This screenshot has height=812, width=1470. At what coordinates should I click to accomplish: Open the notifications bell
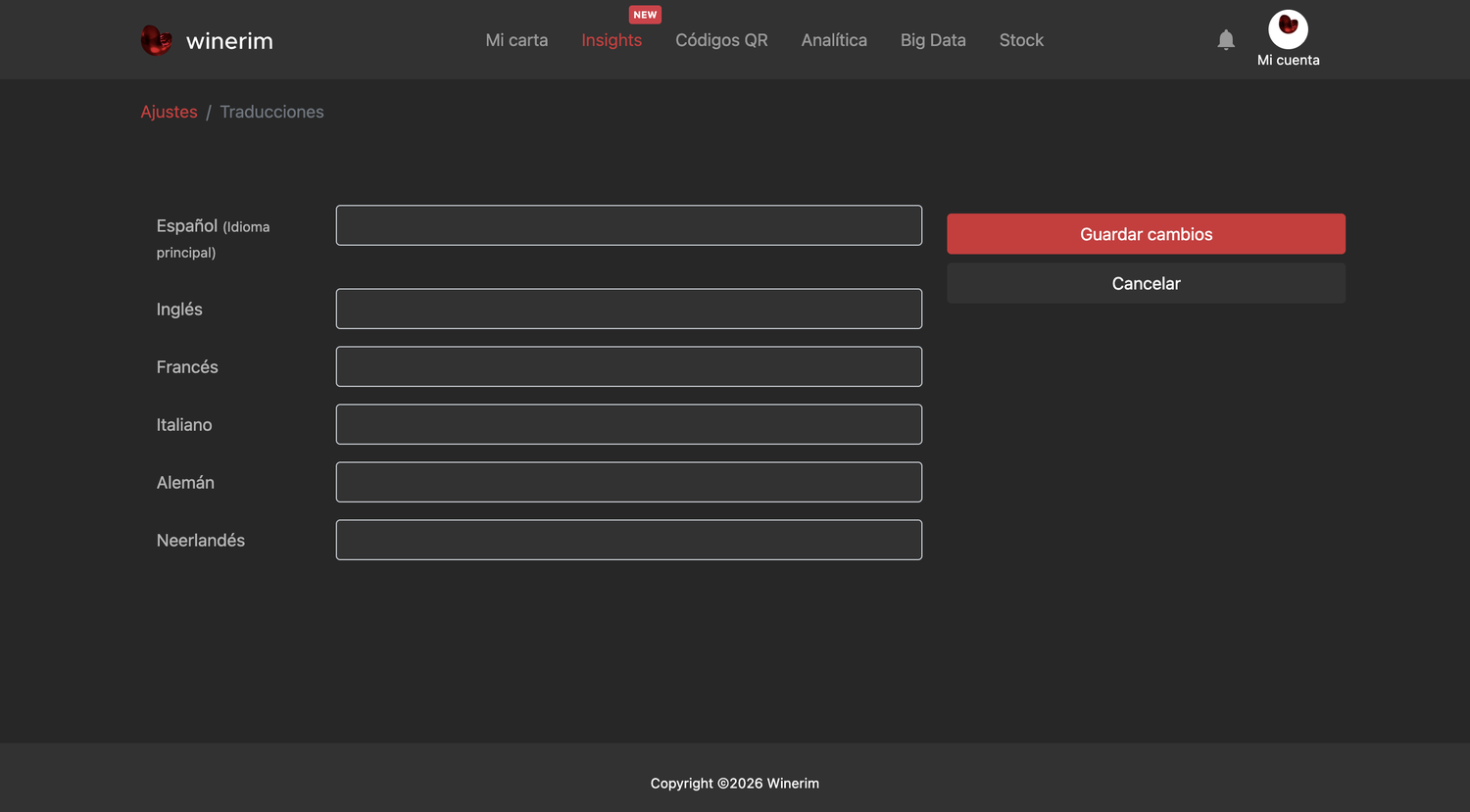1226,40
